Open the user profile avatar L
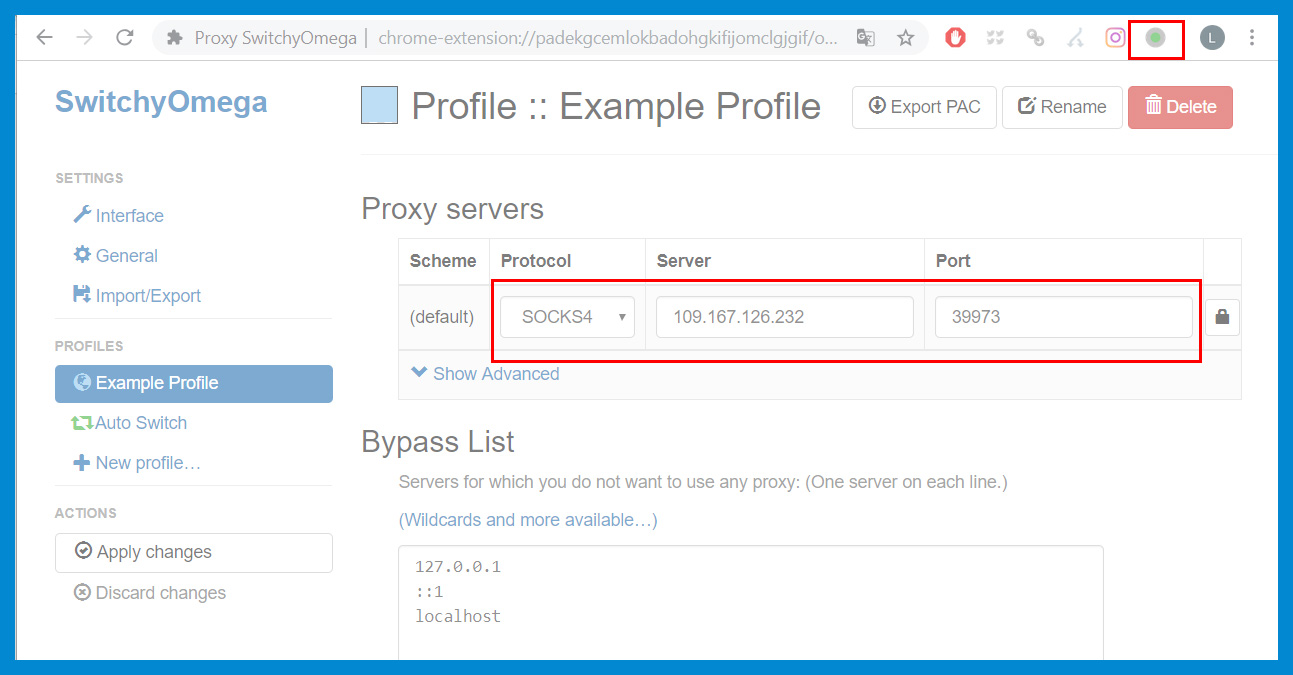1293x675 pixels. coord(1212,38)
